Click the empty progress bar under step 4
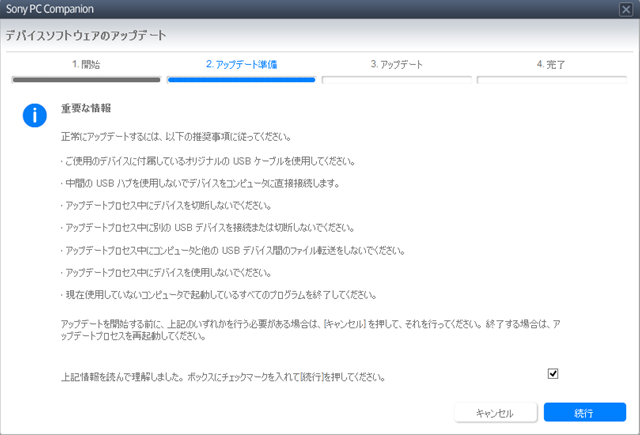 (x=551, y=80)
